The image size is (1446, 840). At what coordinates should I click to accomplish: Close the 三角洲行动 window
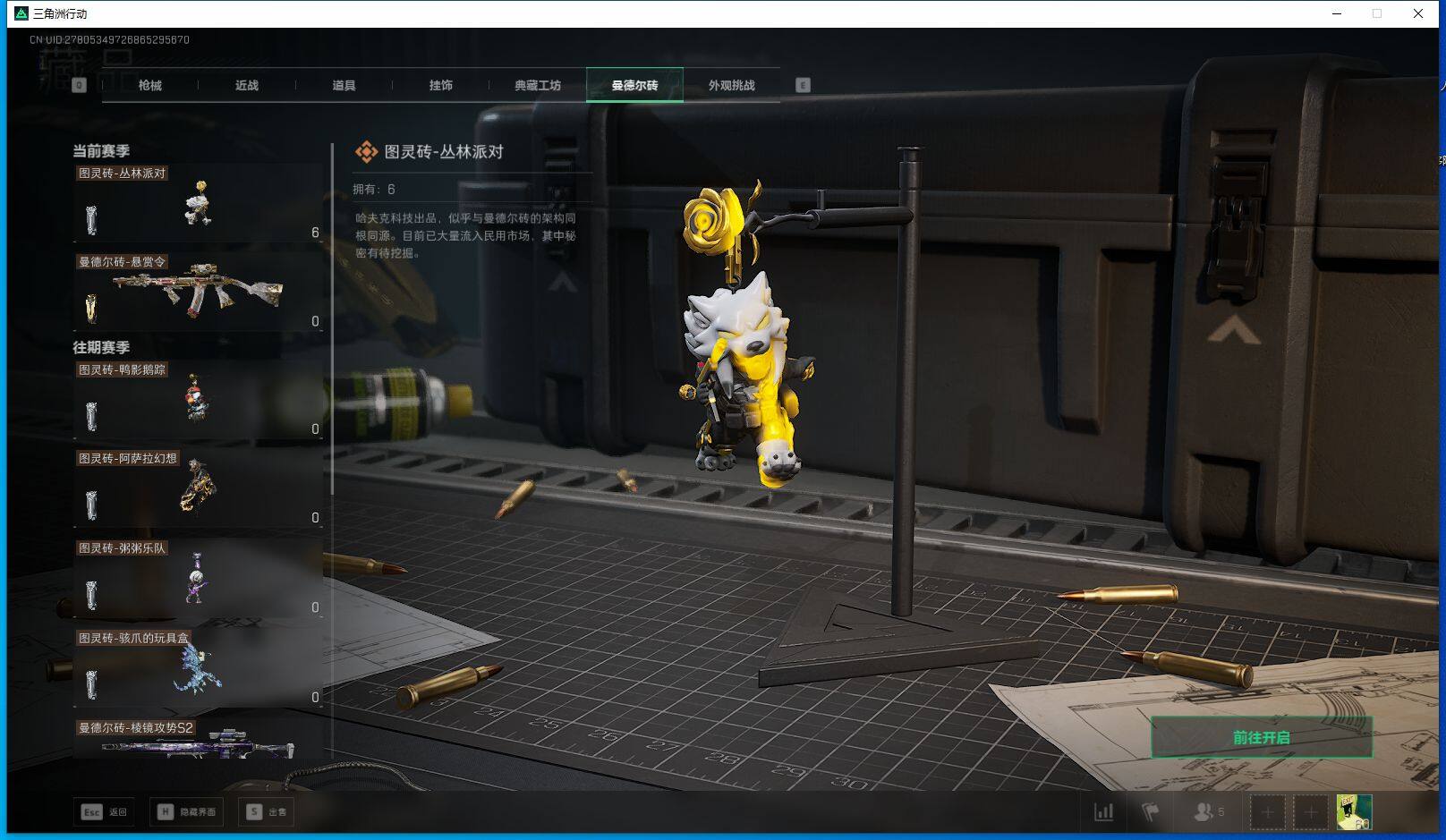pos(1418,13)
